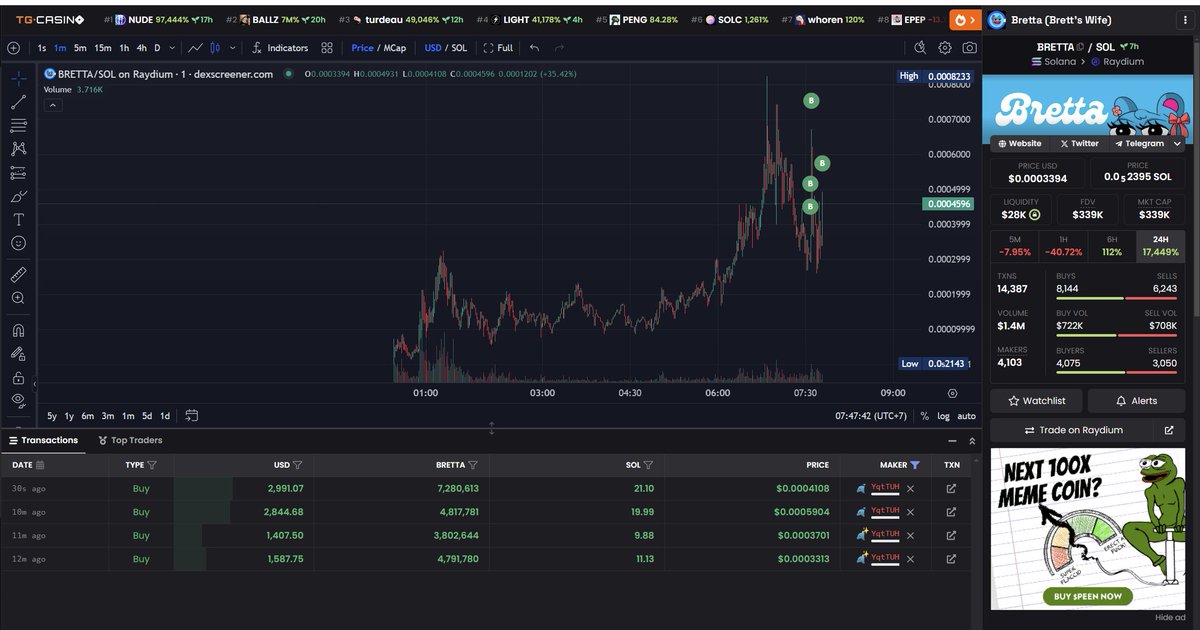This screenshot has height=630, width=1200.
Task: Select the 1s time interval
Action: tap(42, 48)
